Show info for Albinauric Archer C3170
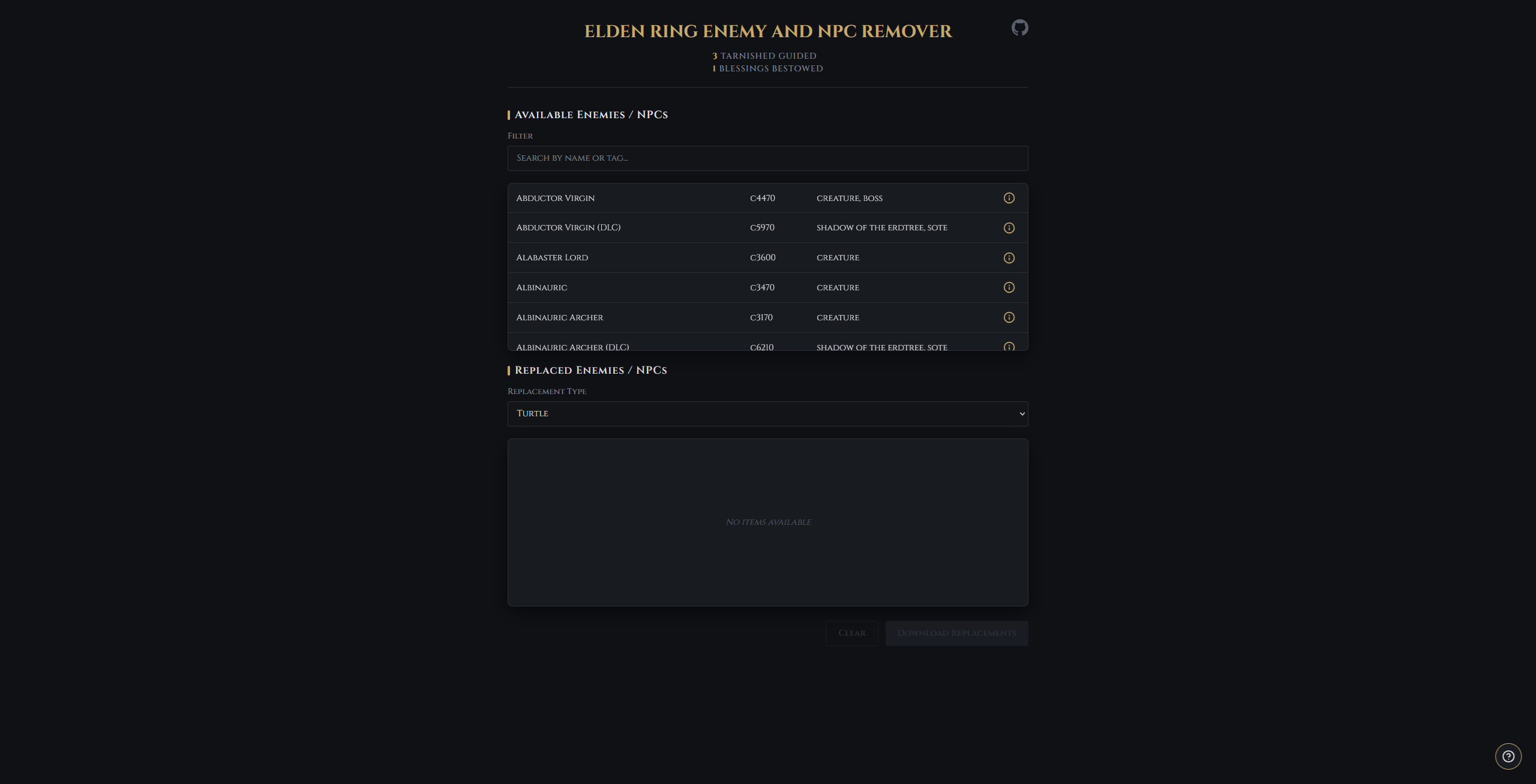This screenshot has width=1536, height=784. coord(1009,317)
